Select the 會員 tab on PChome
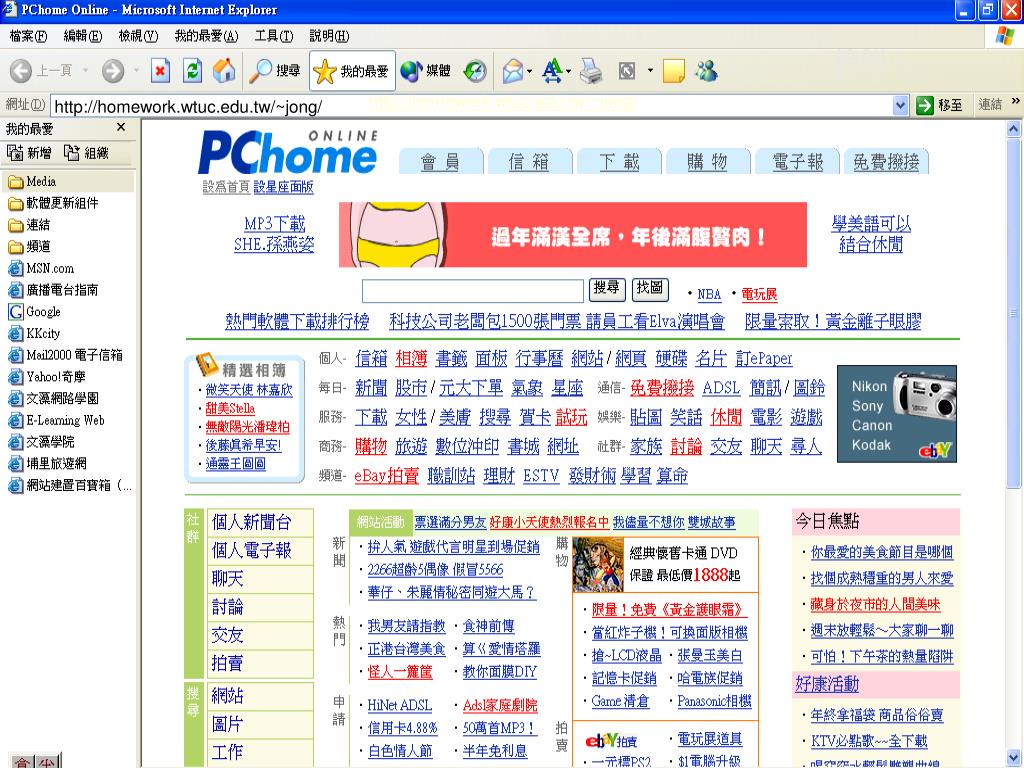This screenshot has height=768, width=1024. tap(441, 161)
